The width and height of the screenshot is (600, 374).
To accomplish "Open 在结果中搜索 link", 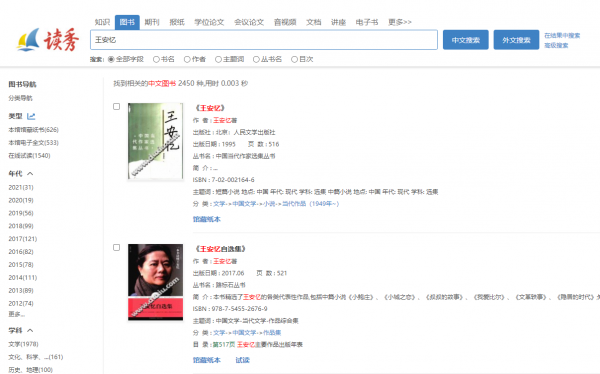I will [x=562, y=36].
